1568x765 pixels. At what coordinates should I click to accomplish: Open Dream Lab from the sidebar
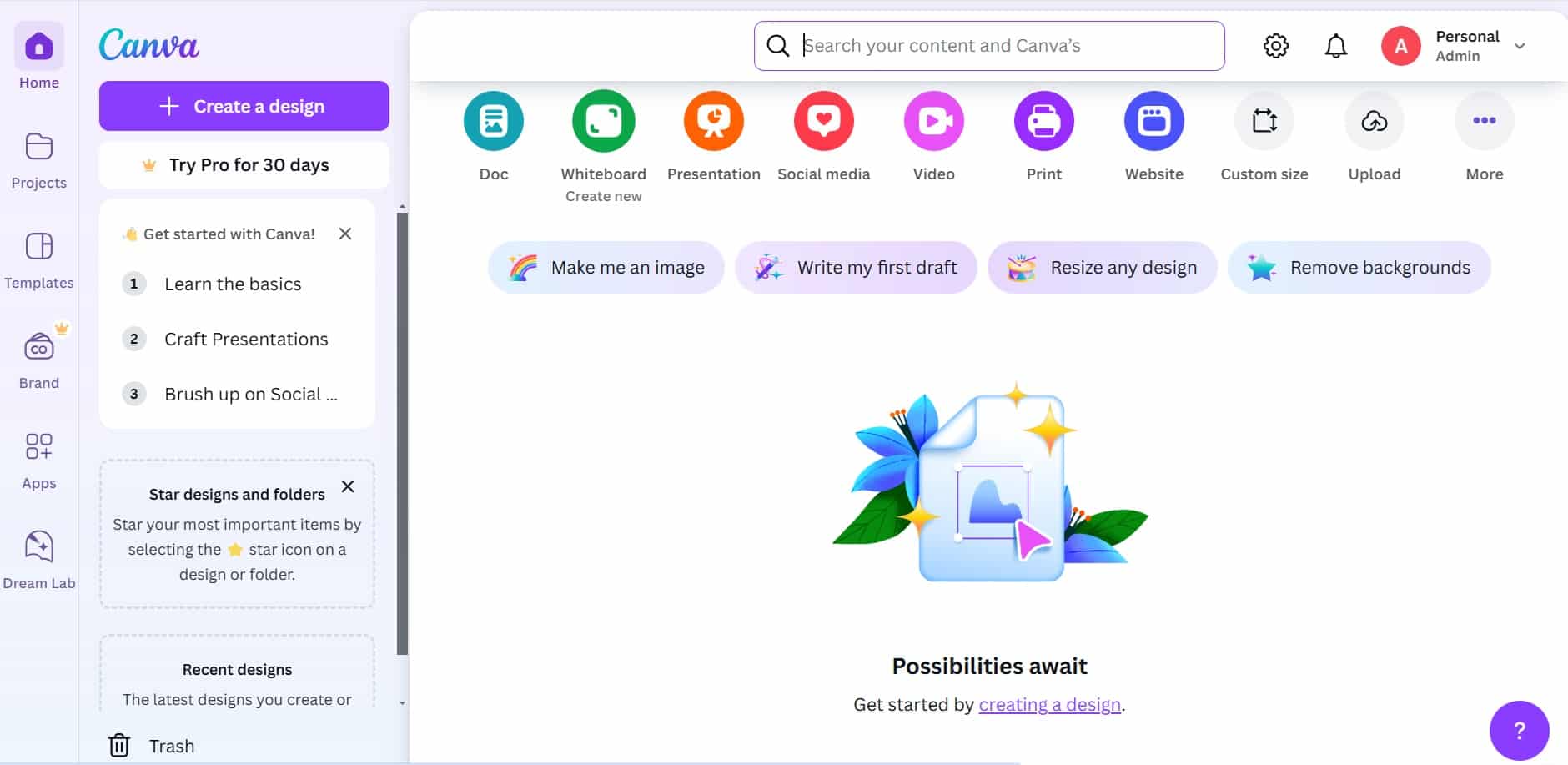[x=39, y=560]
